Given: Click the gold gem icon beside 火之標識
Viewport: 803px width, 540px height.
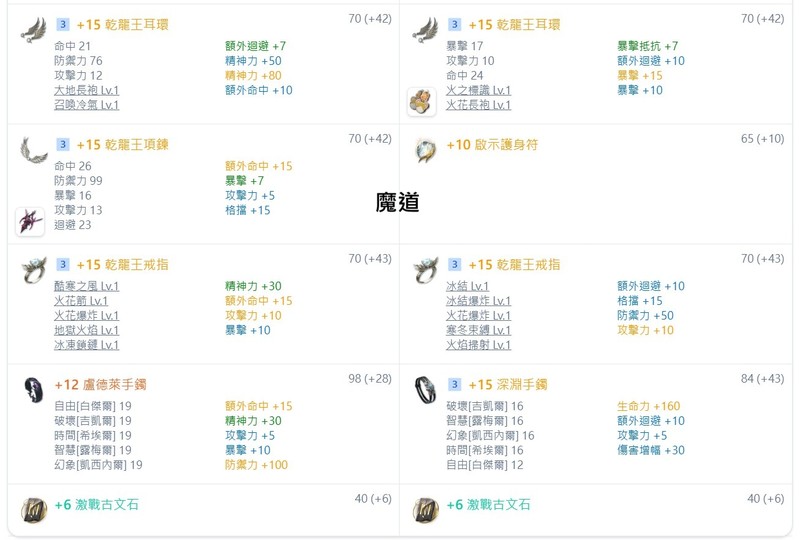Looking at the screenshot, I should pos(421,101).
